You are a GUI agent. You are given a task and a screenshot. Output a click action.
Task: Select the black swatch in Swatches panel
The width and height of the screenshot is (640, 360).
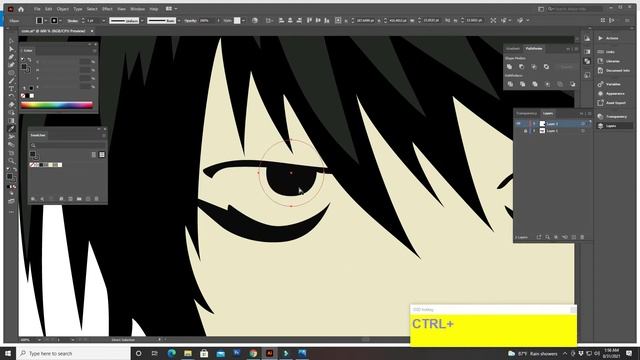point(41,165)
